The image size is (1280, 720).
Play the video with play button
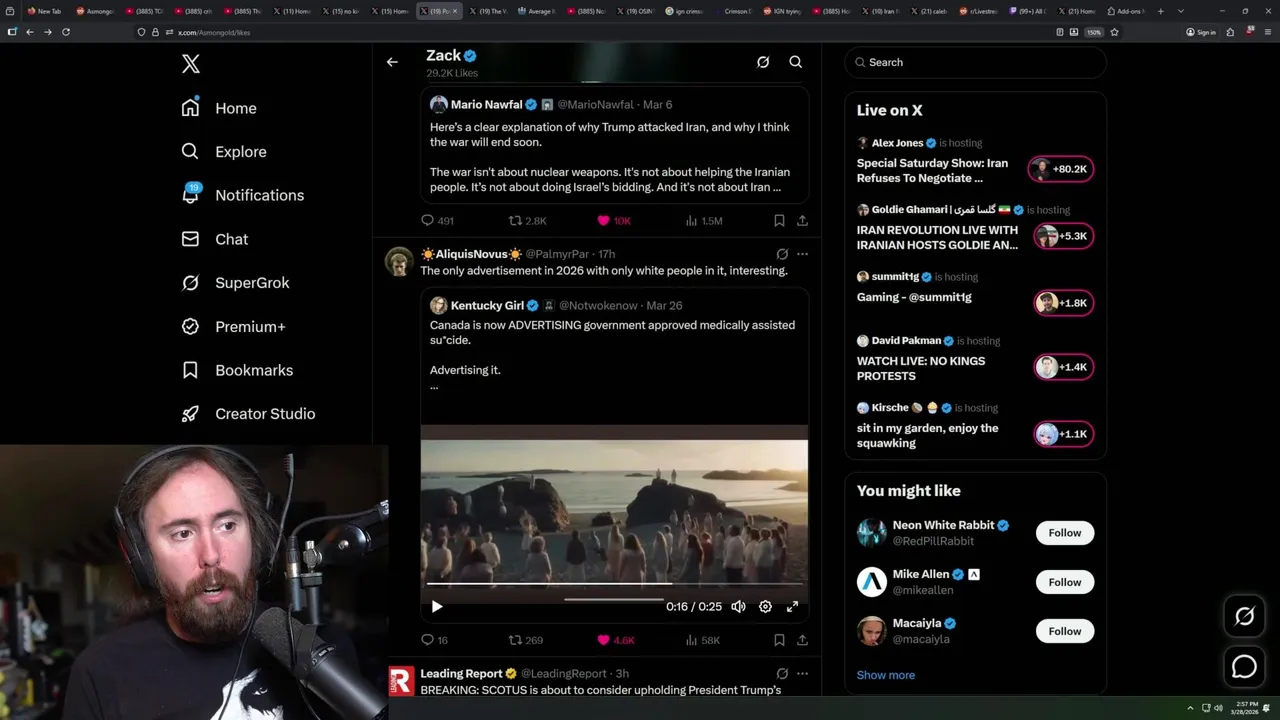point(437,606)
